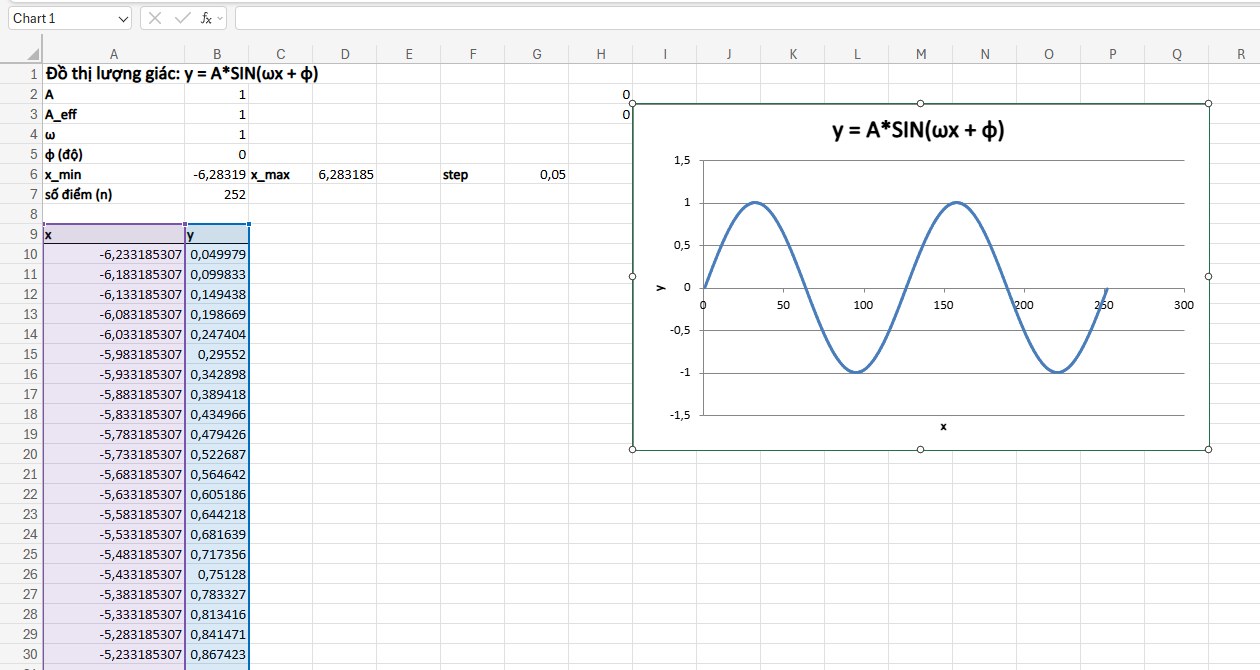Select all cells using the corner triangle
The image size is (1260, 670).
coord(33,53)
